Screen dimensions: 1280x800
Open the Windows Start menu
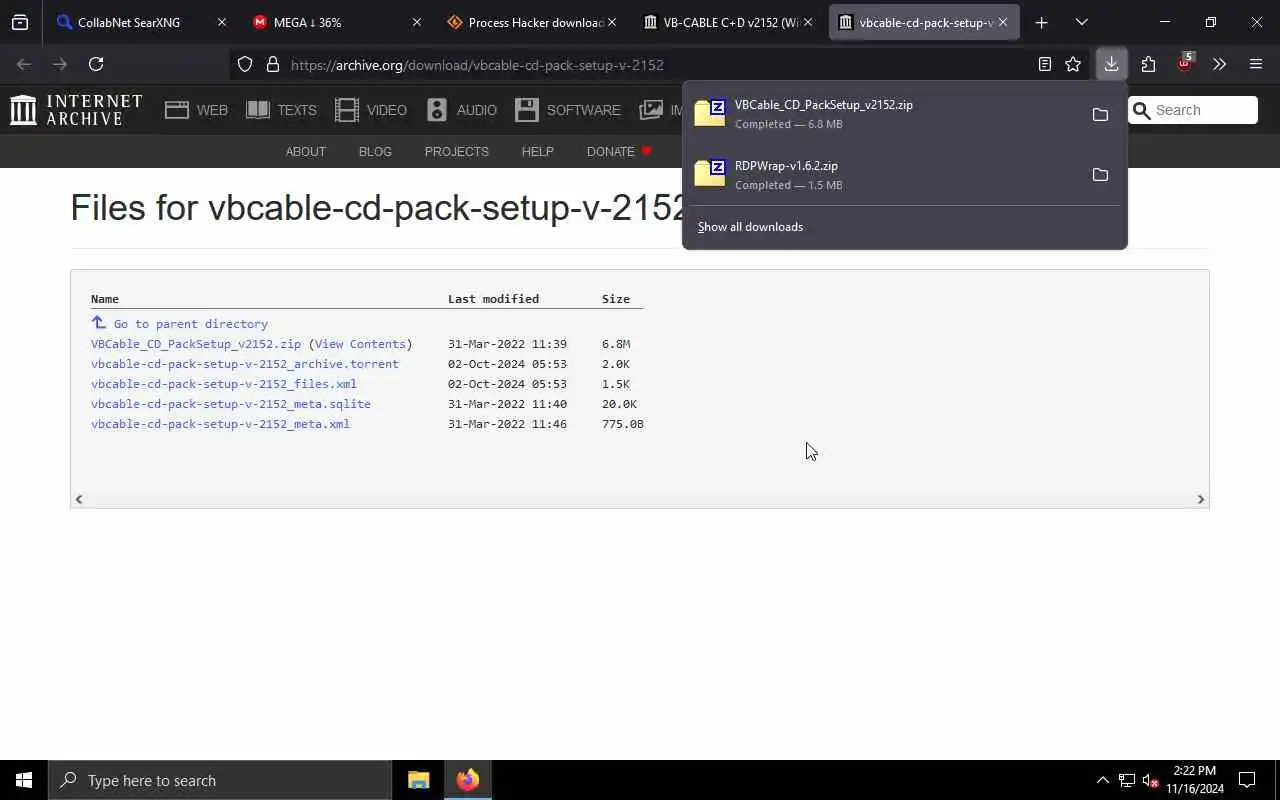point(24,780)
